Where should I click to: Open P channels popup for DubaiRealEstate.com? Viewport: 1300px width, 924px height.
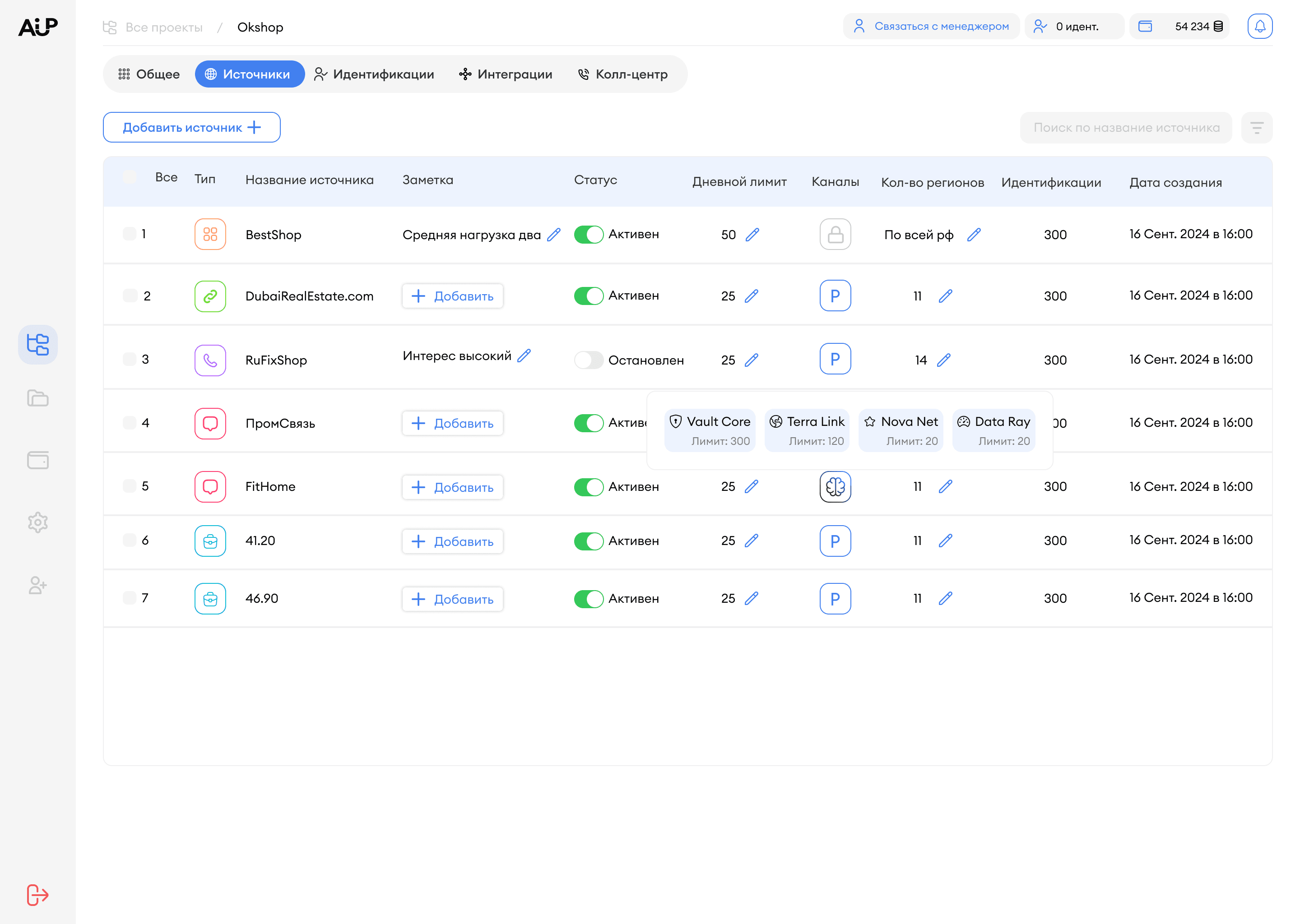pyautogui.click(x=835, y=296)
